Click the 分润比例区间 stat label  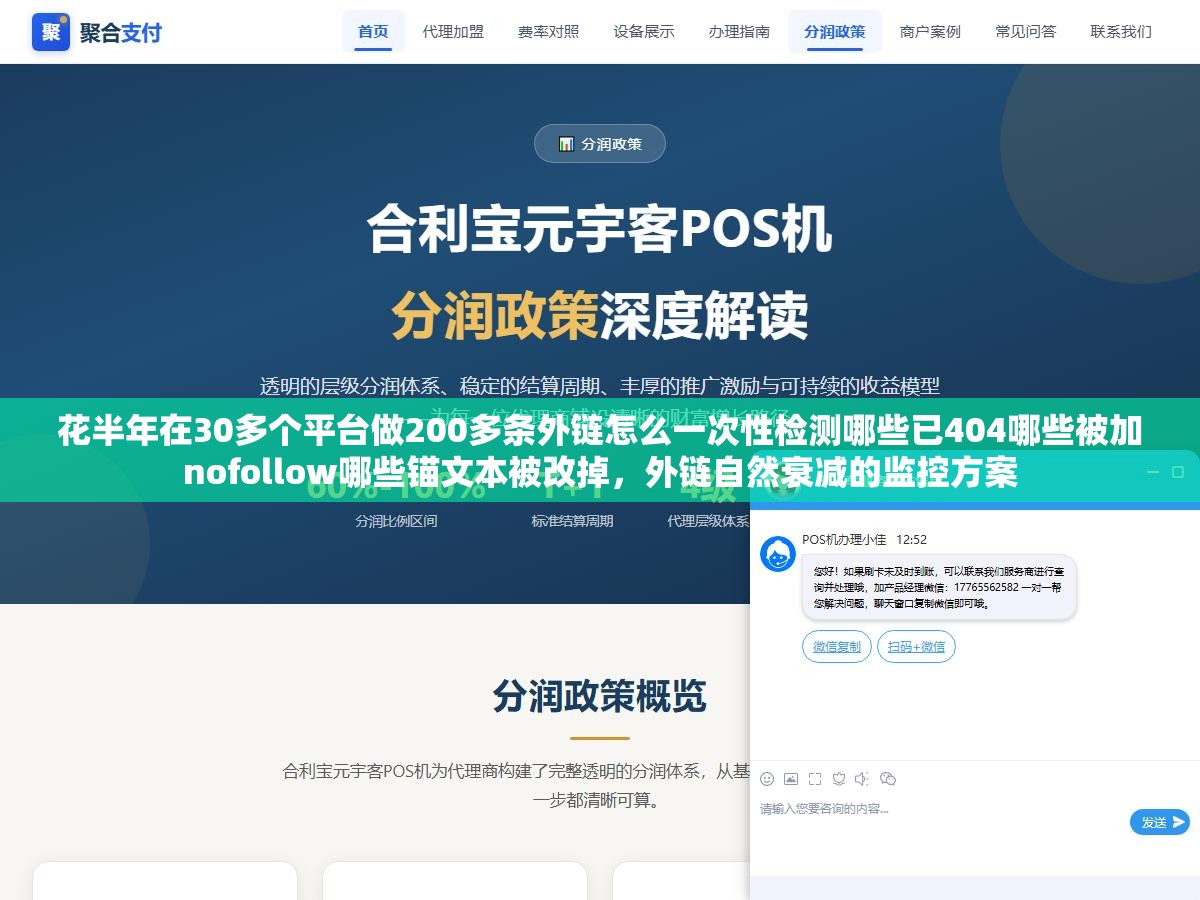tap(396, 521)
